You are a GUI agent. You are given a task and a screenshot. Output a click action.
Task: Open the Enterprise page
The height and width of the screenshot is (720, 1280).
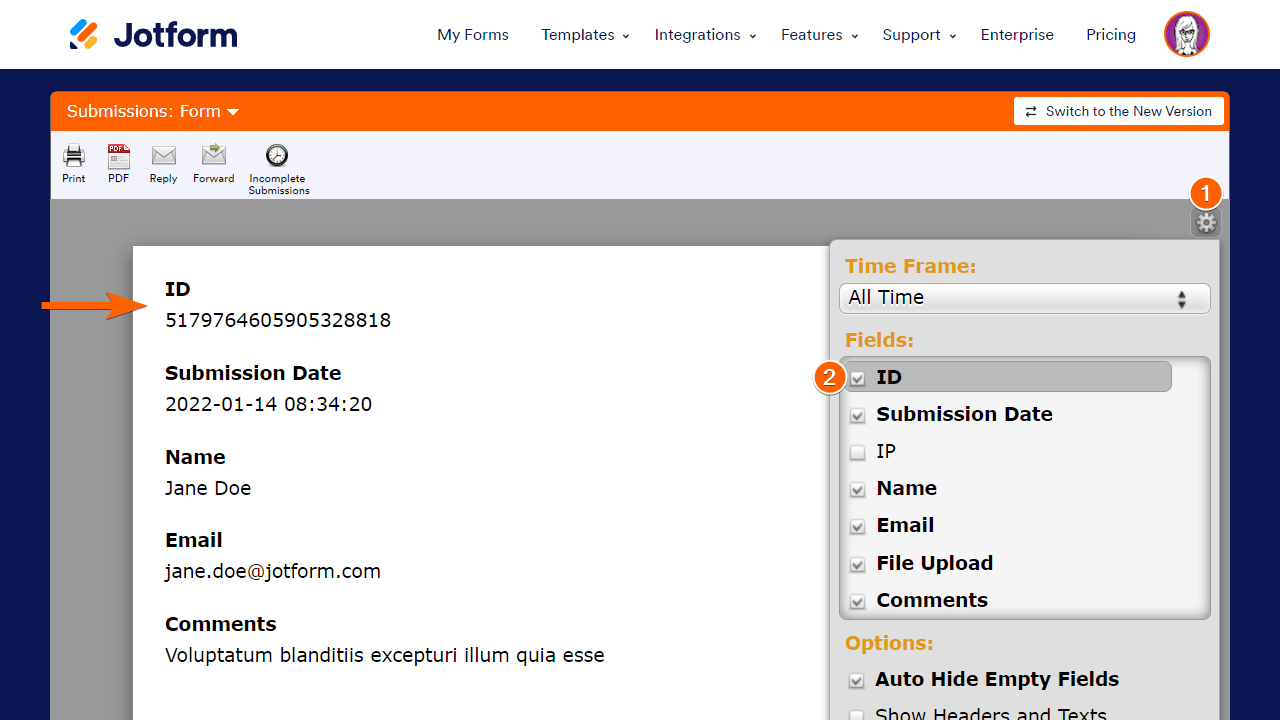pos(1017,35)
